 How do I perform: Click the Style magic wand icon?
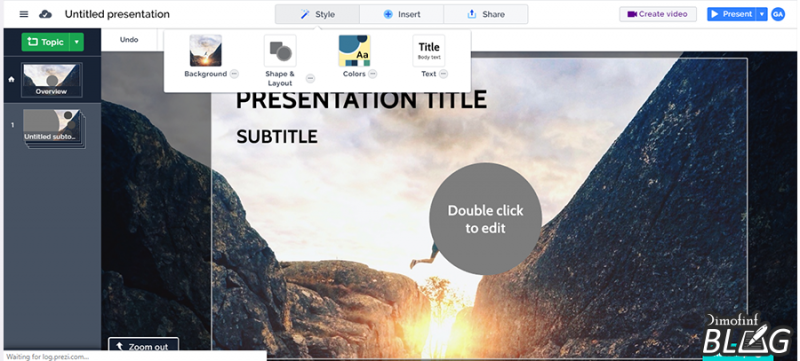(x=305, y=14)
